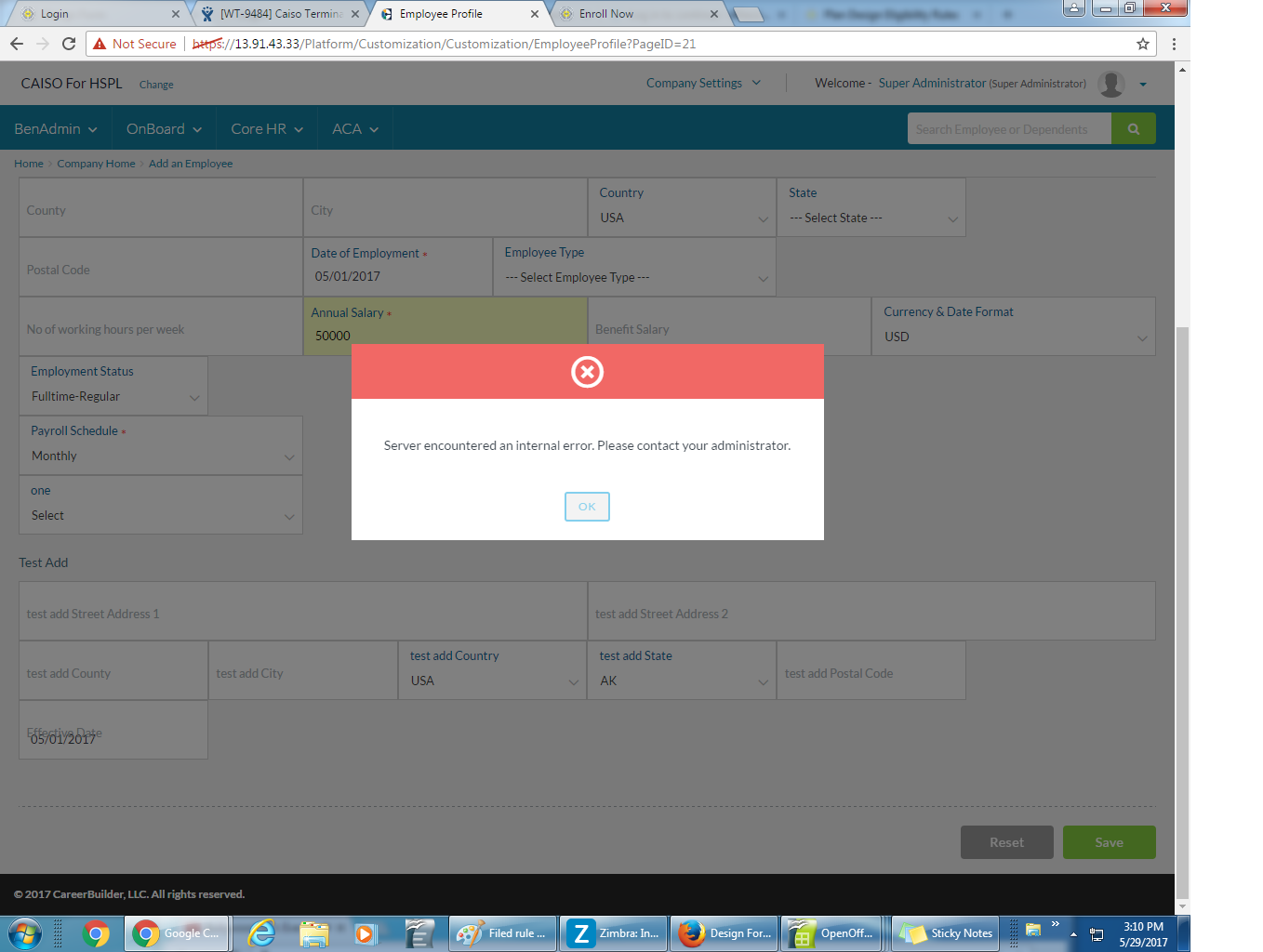Click the Windows Start button
Image resolution: width=1263 pixels, height=952 pixels.
click(24, 933)
